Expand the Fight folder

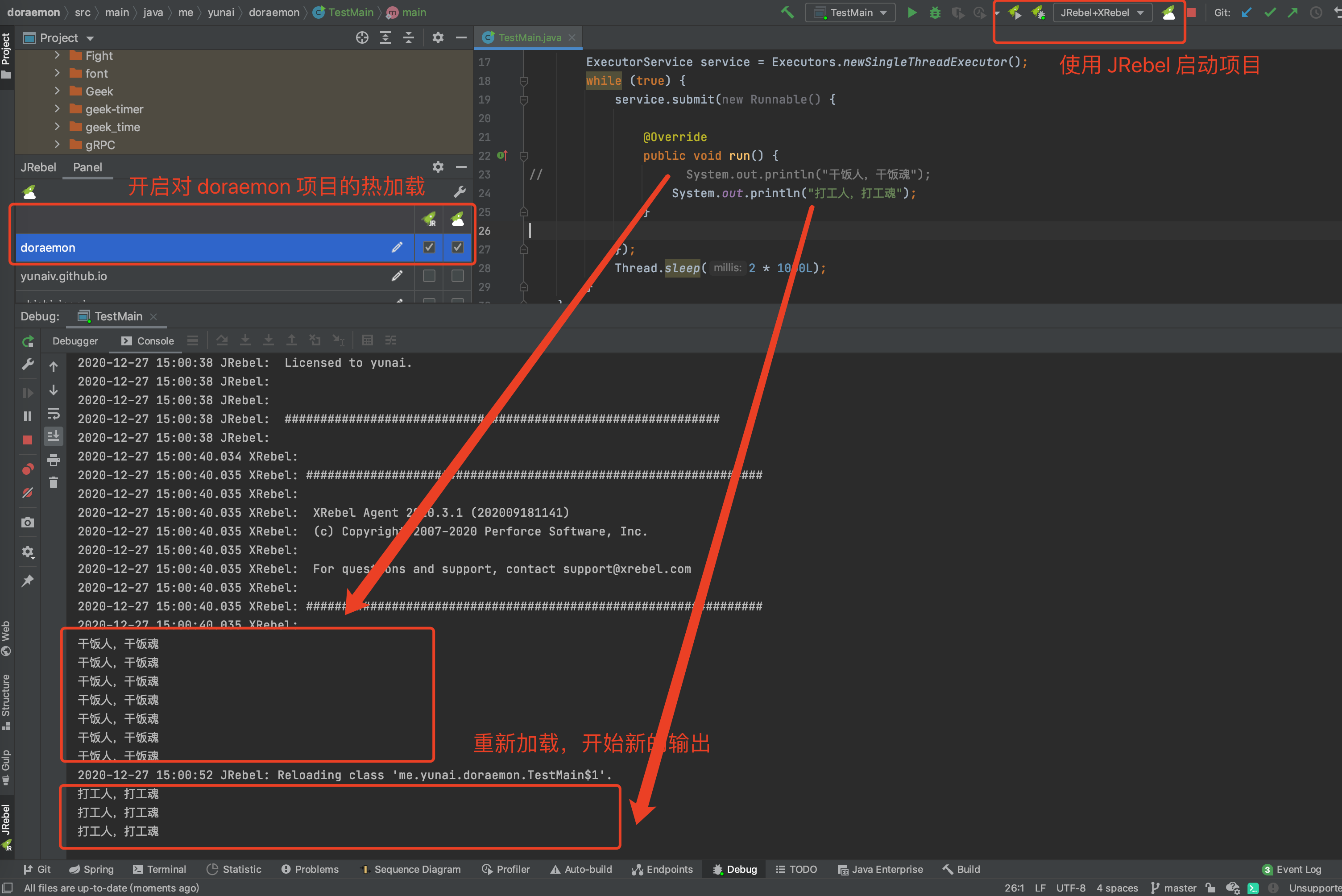tap(57, 55)
